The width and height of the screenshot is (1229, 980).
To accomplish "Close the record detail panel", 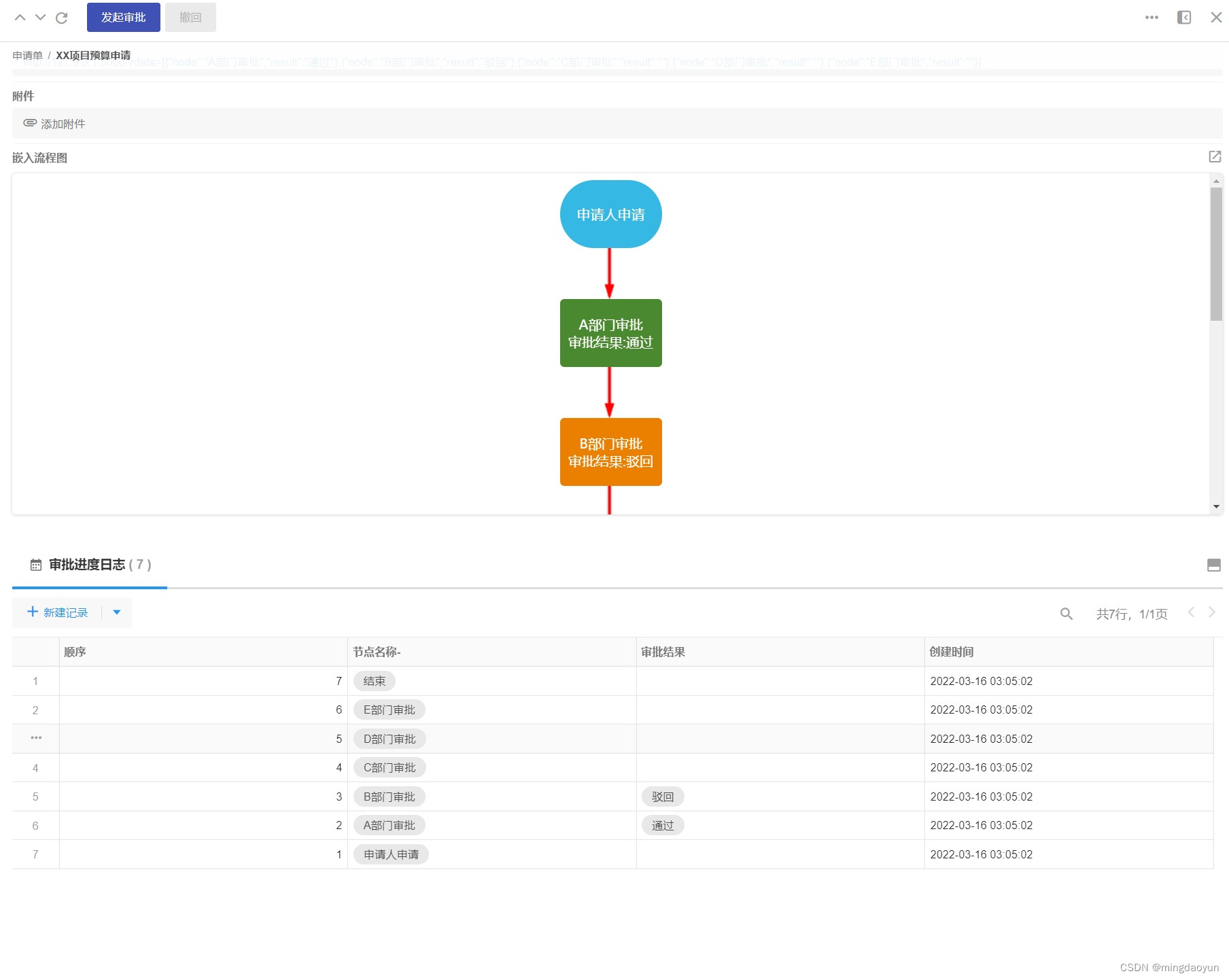I will pos(1216,18).
